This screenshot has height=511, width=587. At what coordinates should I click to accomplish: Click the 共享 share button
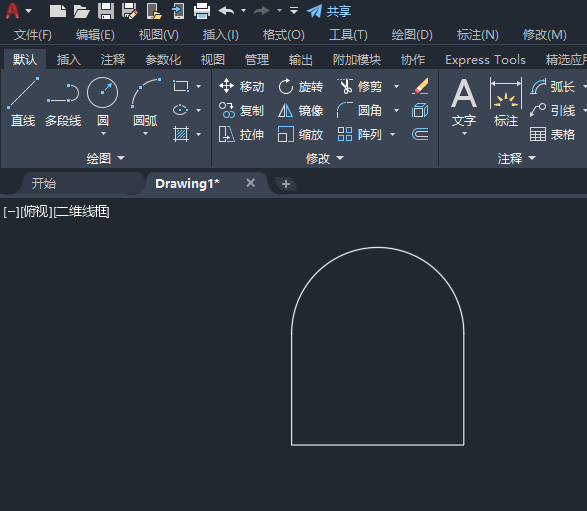(x=329, y=11)
